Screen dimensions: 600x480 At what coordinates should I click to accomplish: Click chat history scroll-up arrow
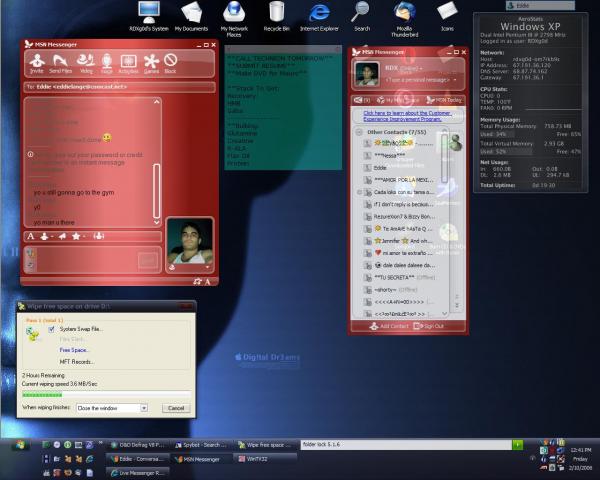click(157, 102)
